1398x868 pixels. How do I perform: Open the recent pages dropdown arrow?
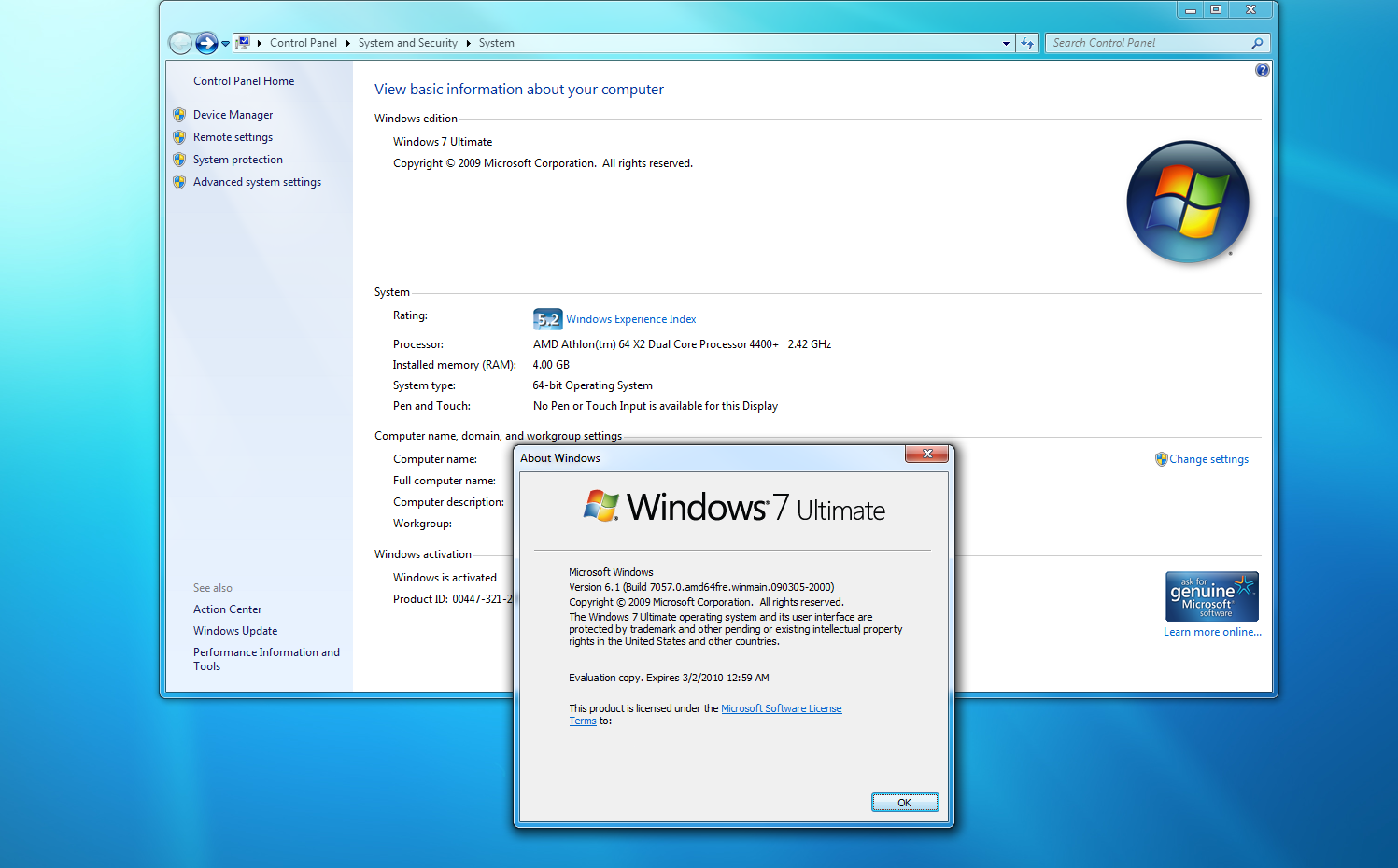(225, 43)
